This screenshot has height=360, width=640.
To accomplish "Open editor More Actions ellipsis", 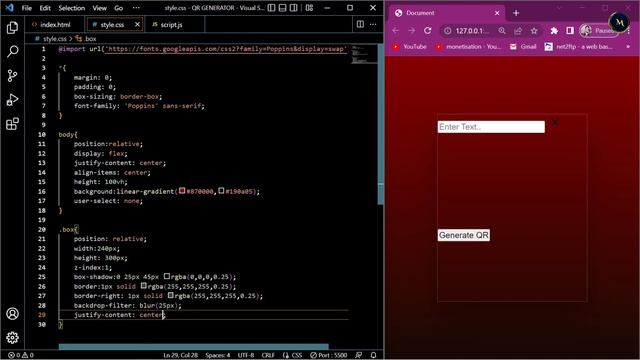I will pyautogui.click(x=373, y=24).
